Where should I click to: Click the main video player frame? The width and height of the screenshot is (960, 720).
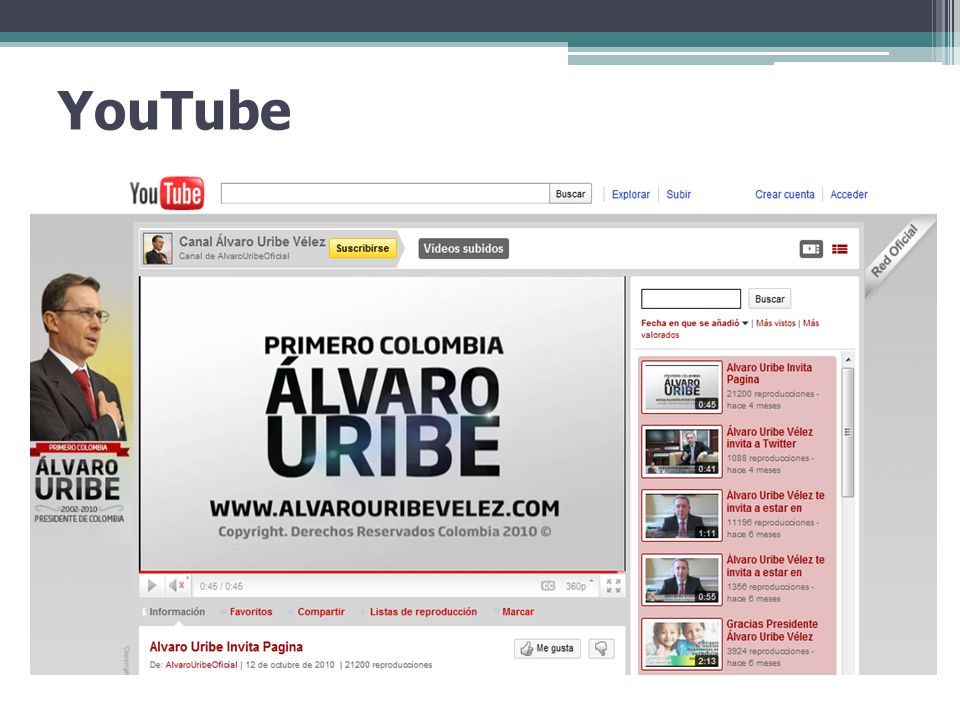[383, 424]
